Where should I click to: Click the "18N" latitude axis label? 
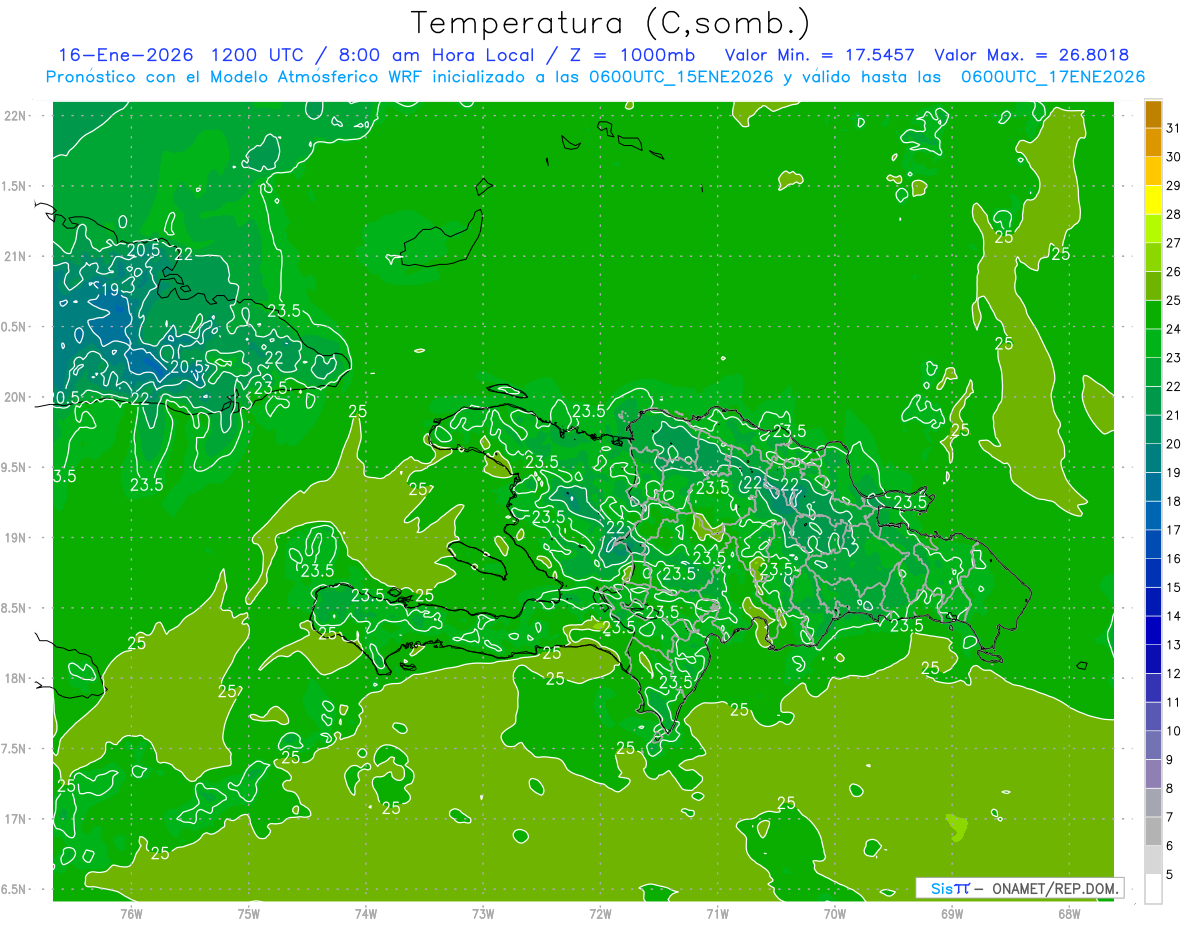[16, 679]
